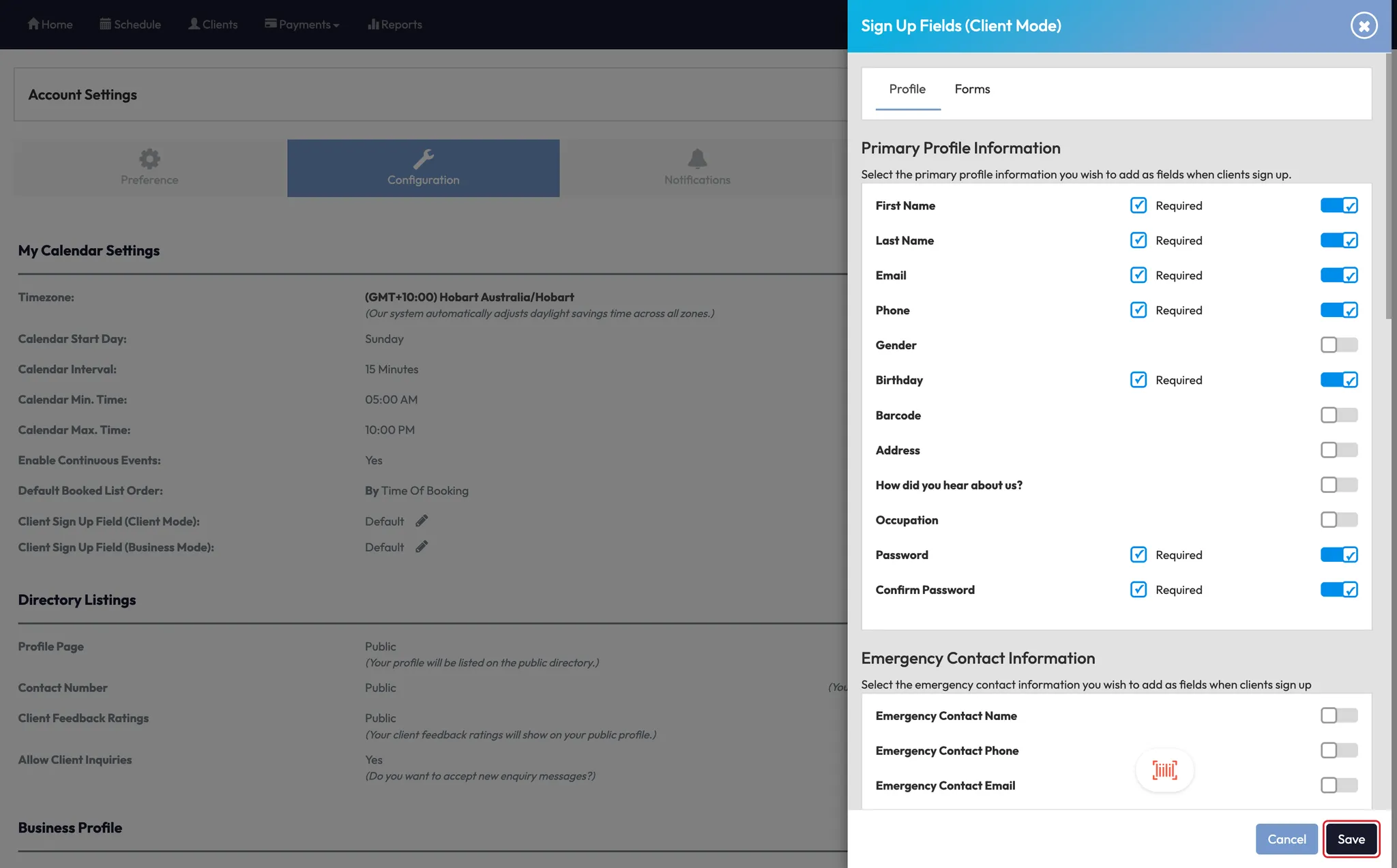Click the floating barcode scanner icon
Image resolution: width=1397 pixels, height=868 pixels.
pos(1164,770)
